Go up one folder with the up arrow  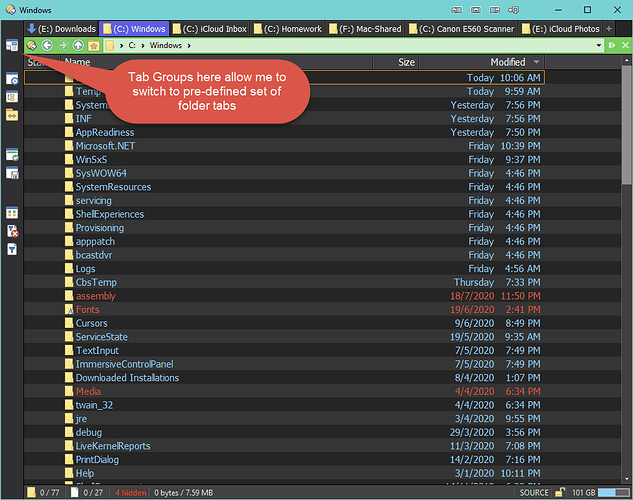[x=78, y=45]
